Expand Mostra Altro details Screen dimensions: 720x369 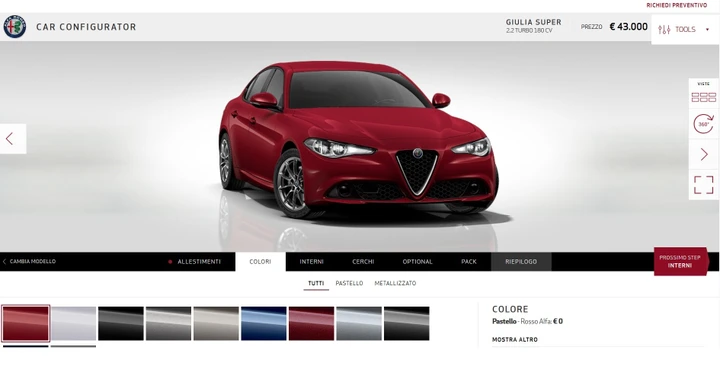pos(515,340)
